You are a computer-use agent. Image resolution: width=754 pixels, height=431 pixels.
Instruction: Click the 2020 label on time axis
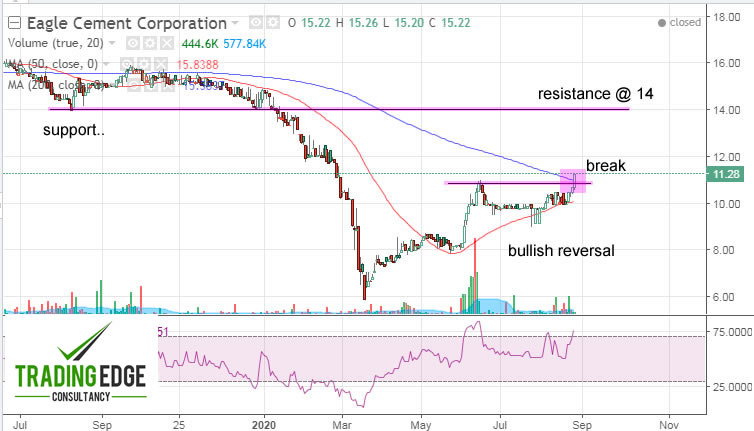[x=264, y=425]
